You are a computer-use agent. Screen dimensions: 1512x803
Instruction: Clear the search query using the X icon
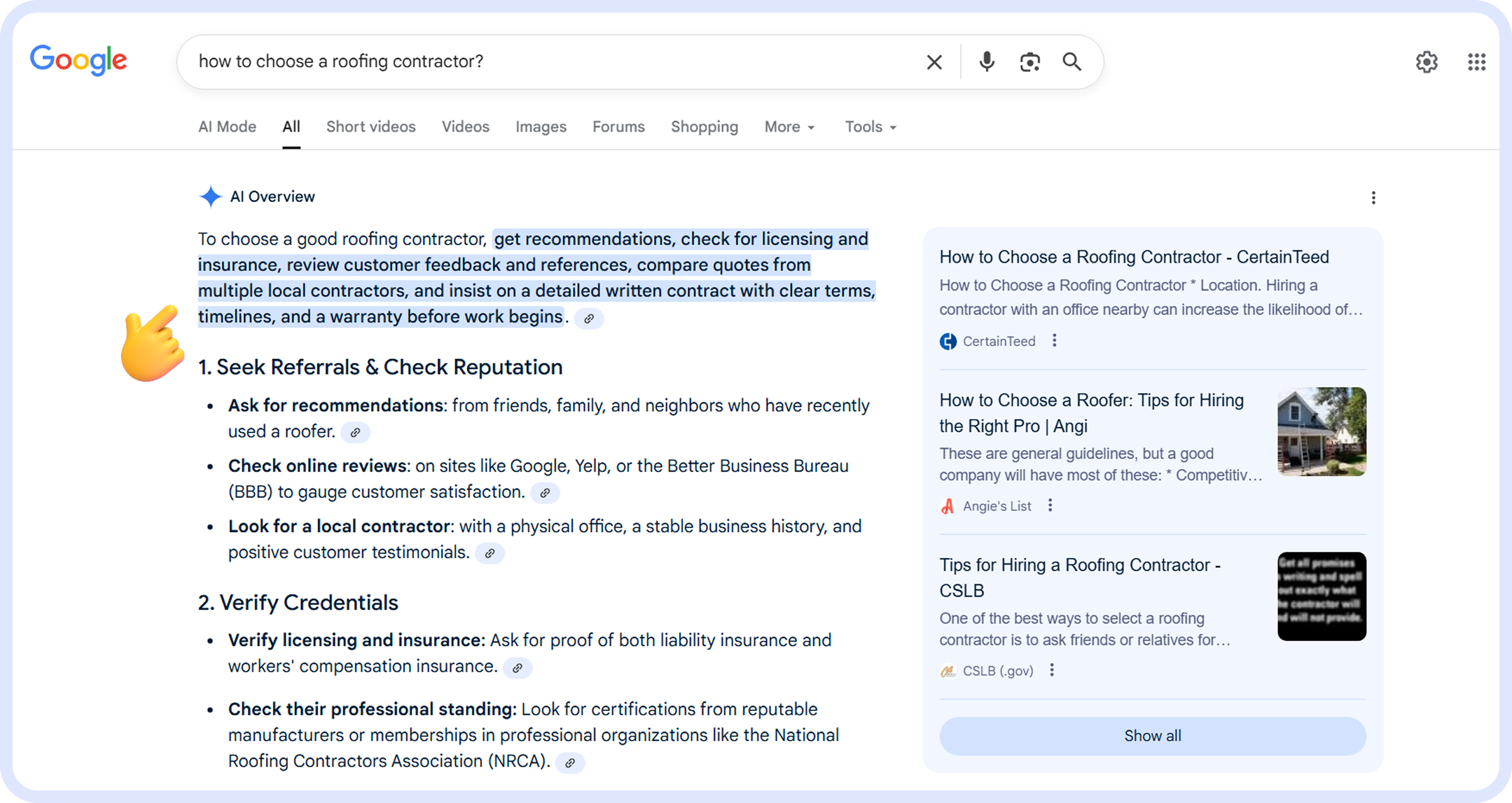tap(934, 61)
